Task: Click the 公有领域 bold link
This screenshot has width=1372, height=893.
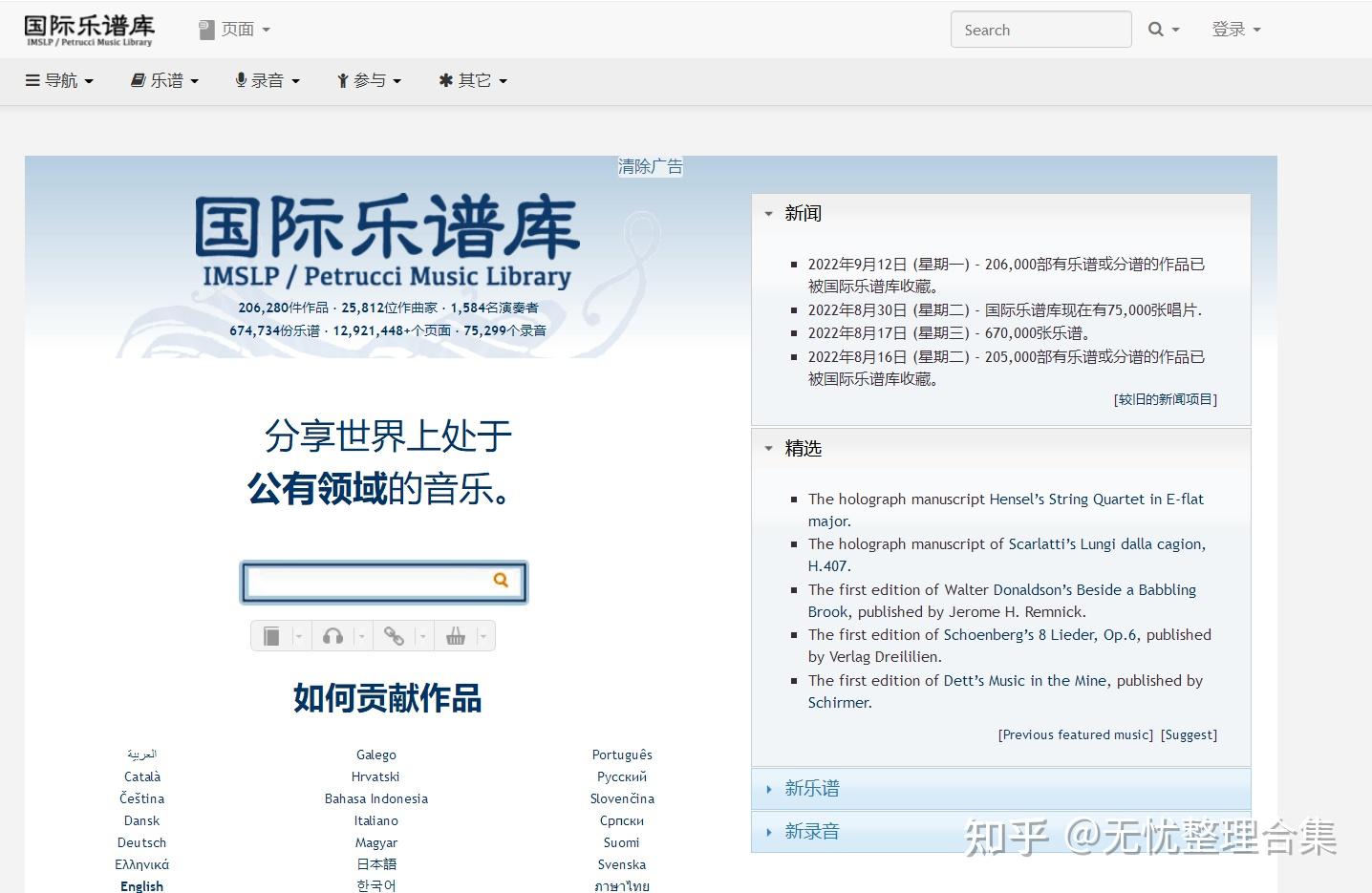Action: pyautogui.click(x=317, y=489)
